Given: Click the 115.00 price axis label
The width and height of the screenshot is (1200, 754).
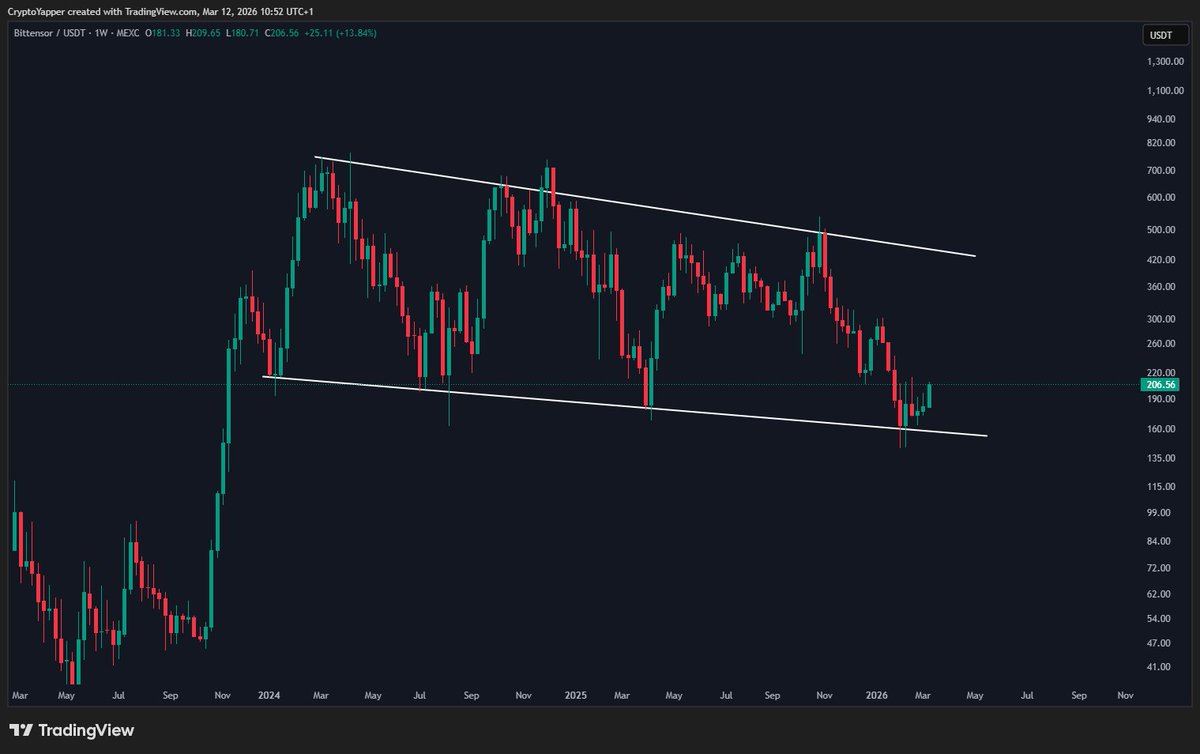Looking at the screenshot, I should (1161, 487).
